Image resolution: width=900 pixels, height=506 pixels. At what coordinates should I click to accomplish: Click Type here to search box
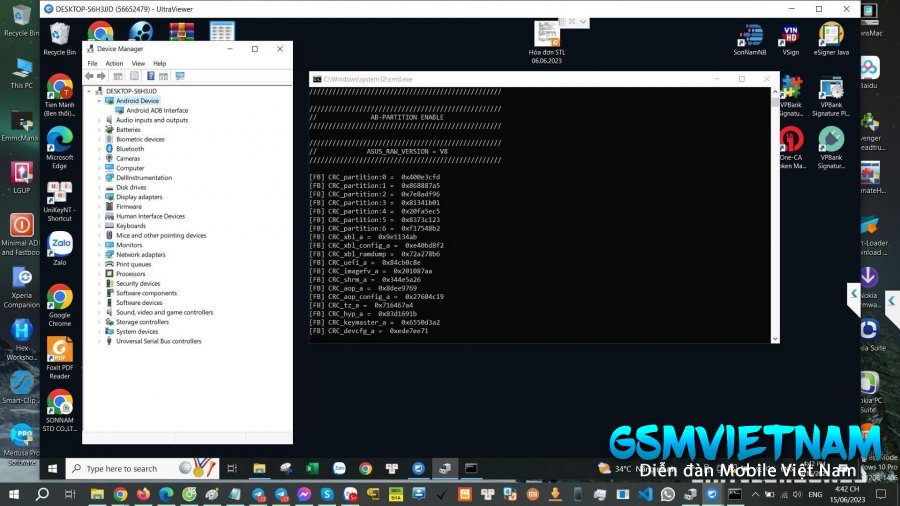(142, 469)
